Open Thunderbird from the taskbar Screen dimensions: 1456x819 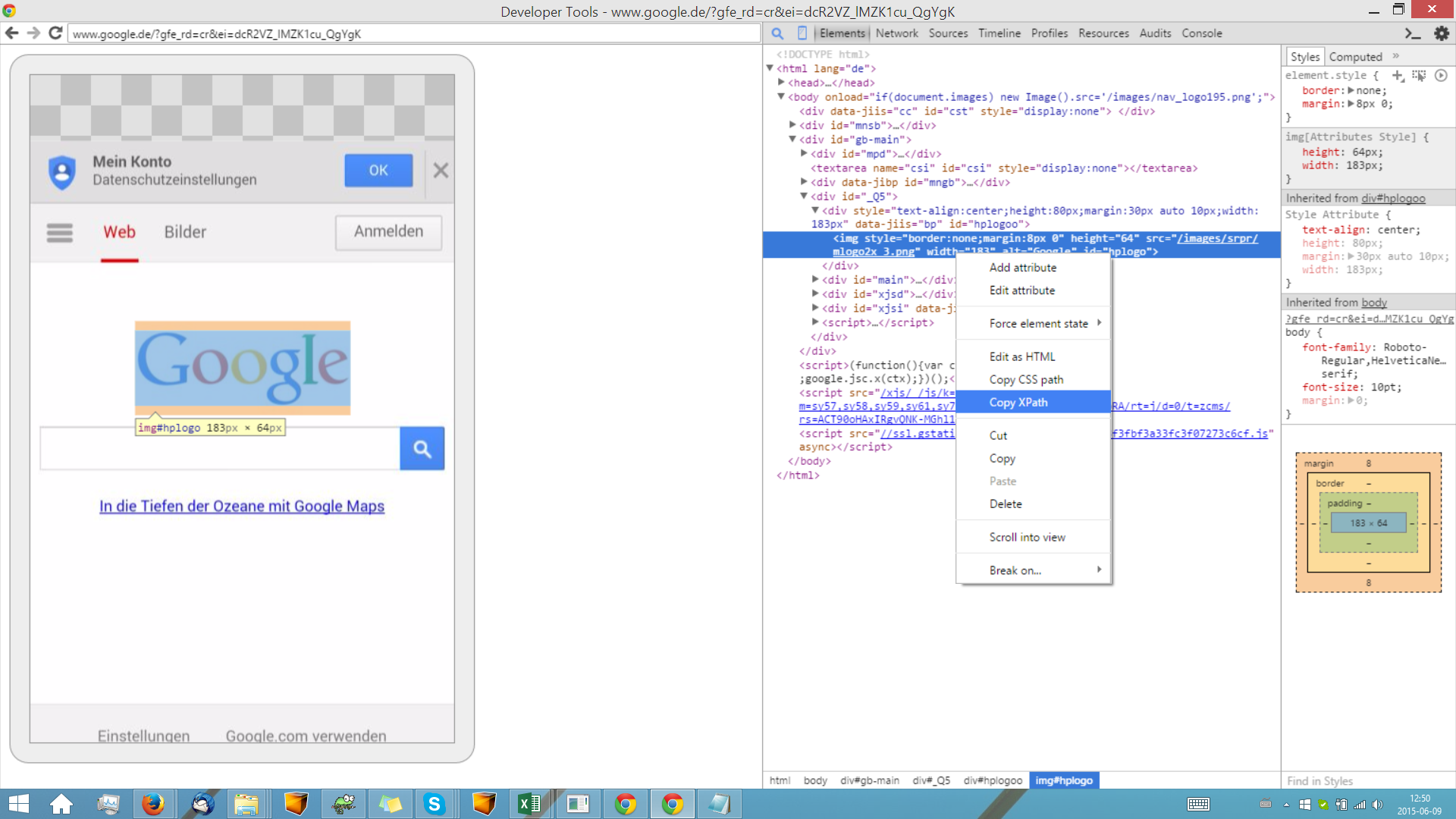point(202,804)
